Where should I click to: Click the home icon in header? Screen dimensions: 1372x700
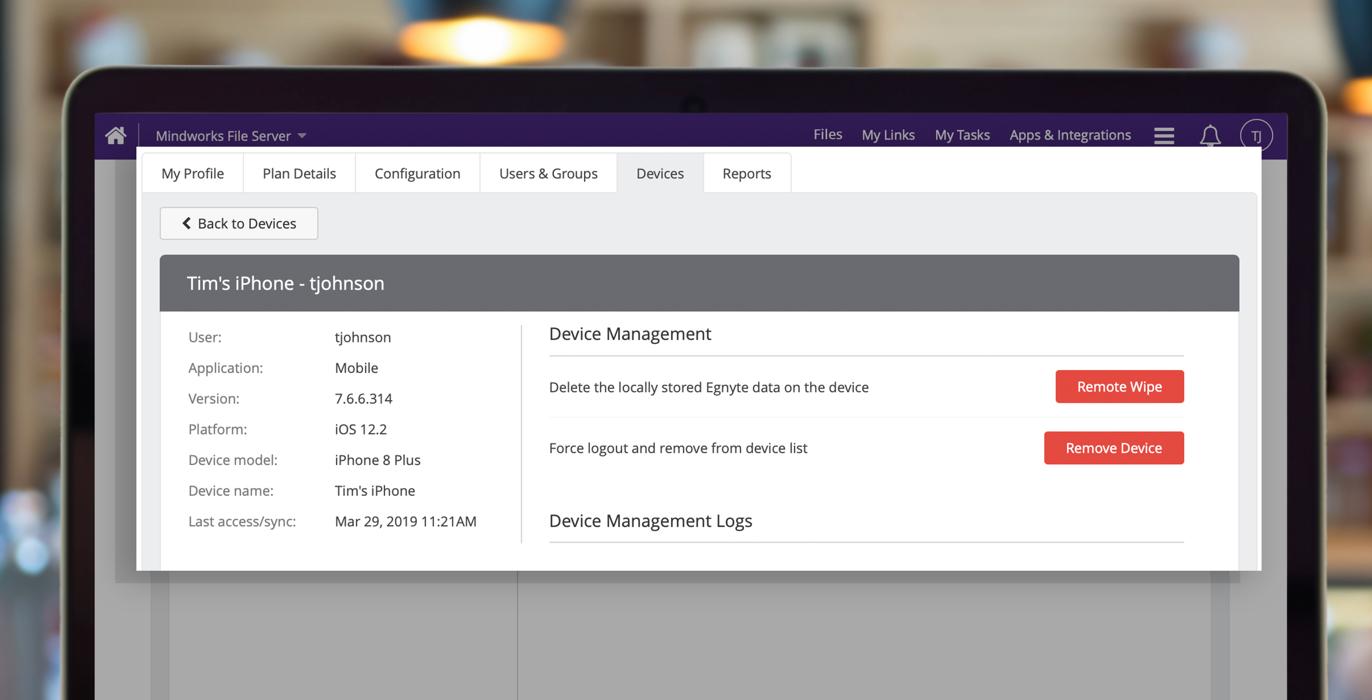(116, 135)
